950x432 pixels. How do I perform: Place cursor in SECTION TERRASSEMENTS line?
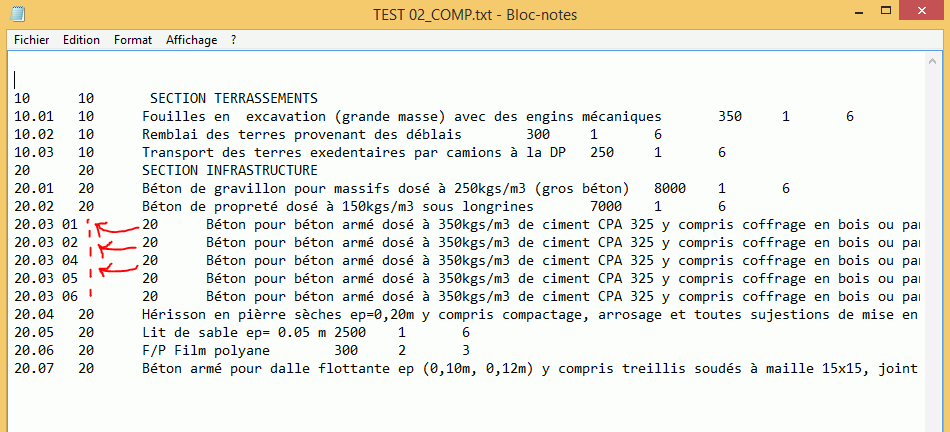click(x=233, y=99)
